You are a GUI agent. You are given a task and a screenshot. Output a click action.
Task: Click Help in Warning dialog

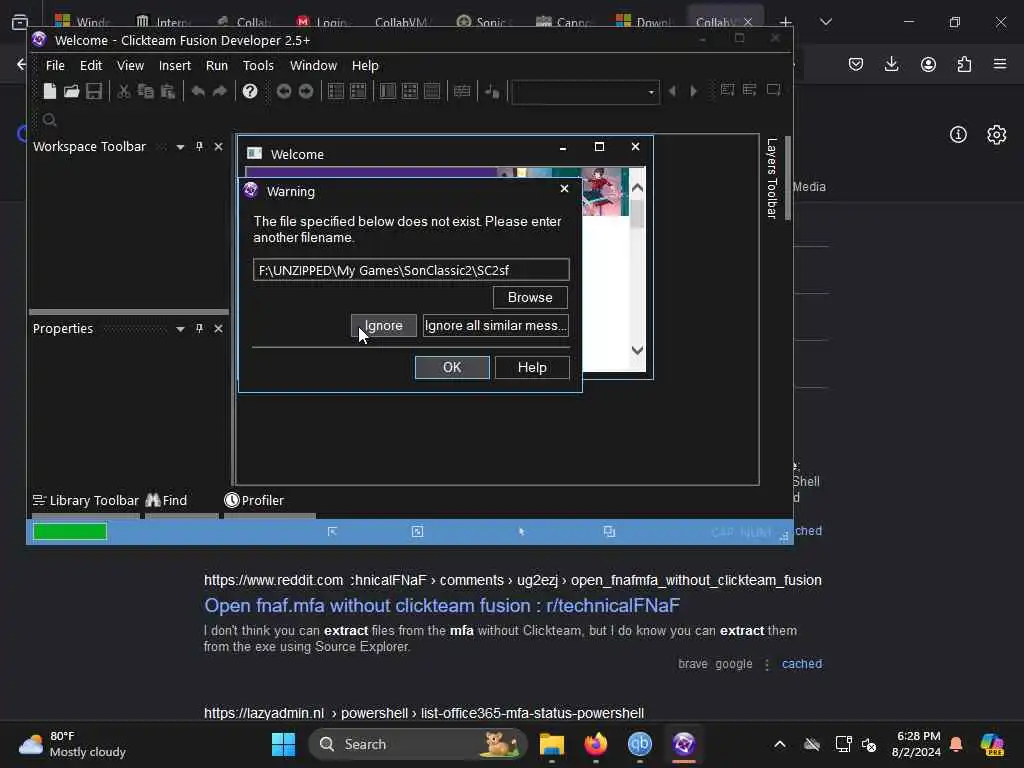point(532,367)
